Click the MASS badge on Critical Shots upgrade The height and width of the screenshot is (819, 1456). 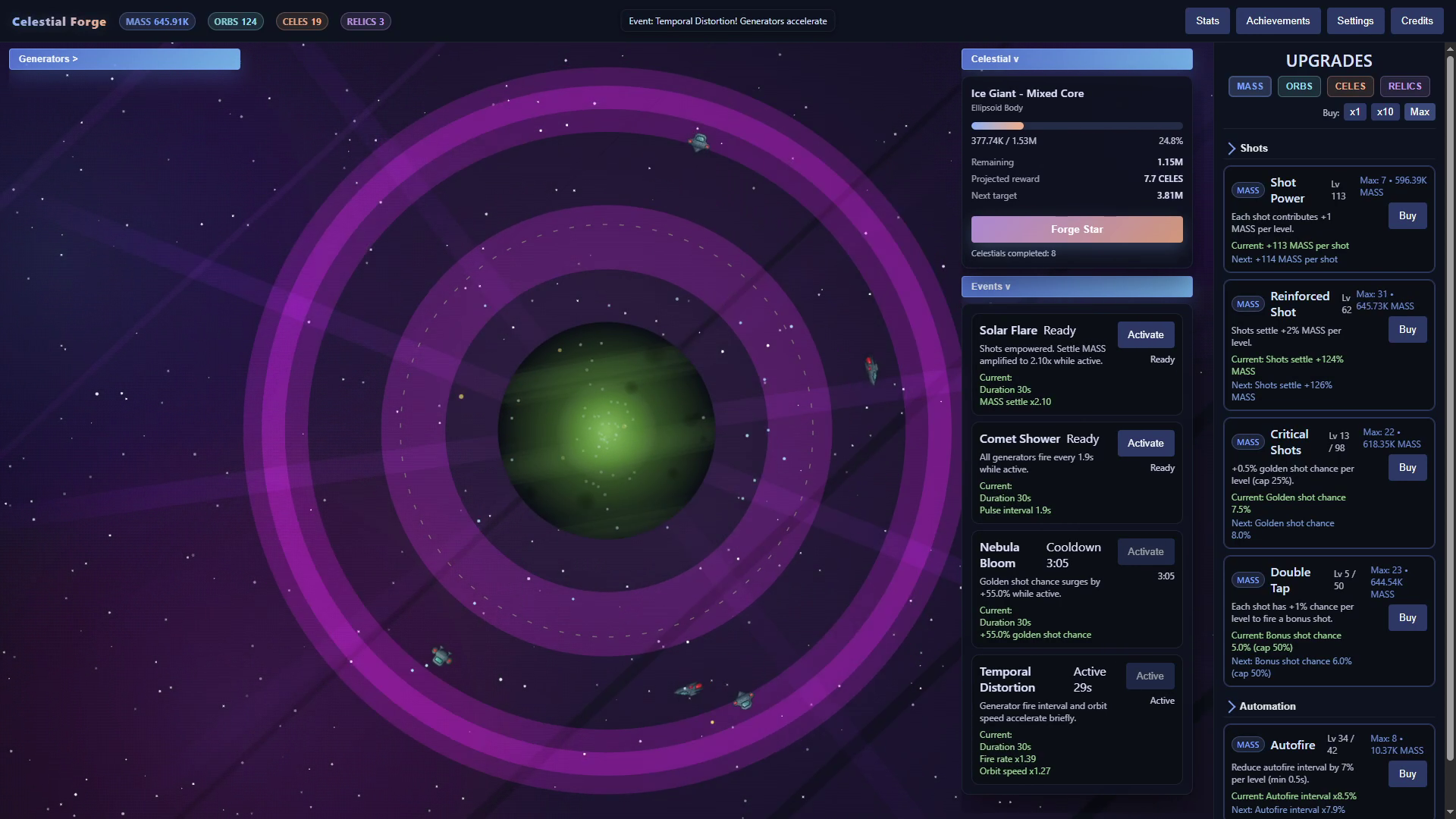[1247, 442]
